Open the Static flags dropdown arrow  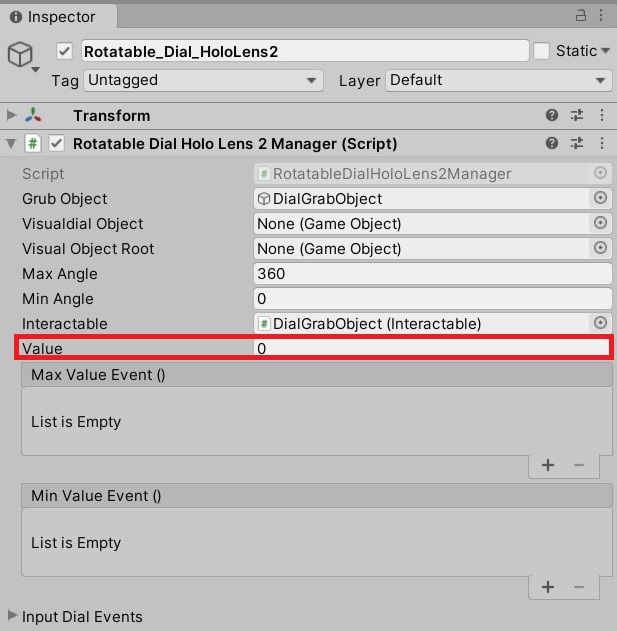(x=605, y=51)
